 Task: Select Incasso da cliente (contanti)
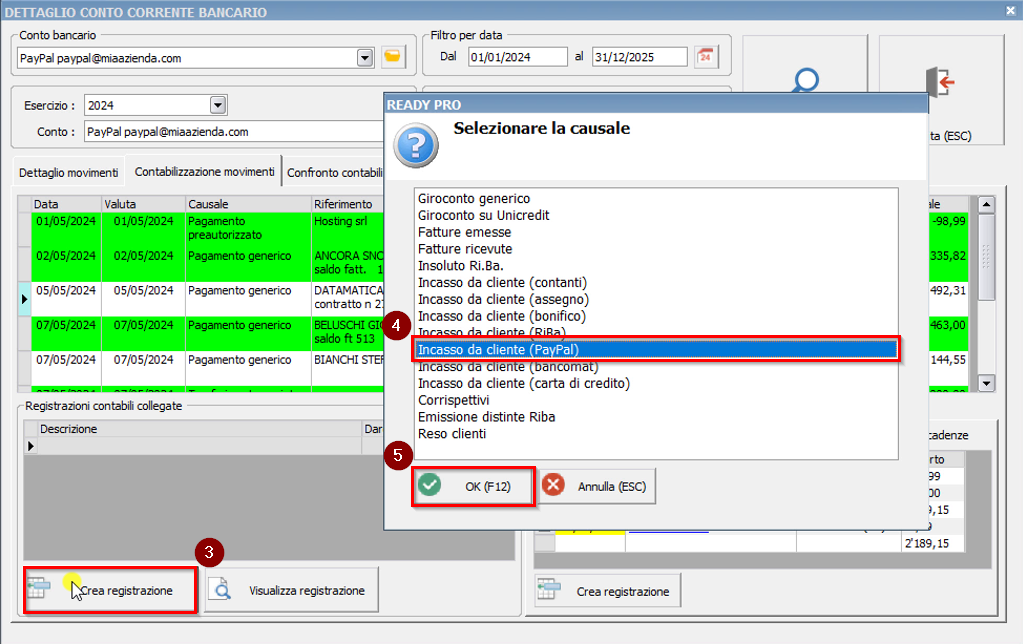656,283
